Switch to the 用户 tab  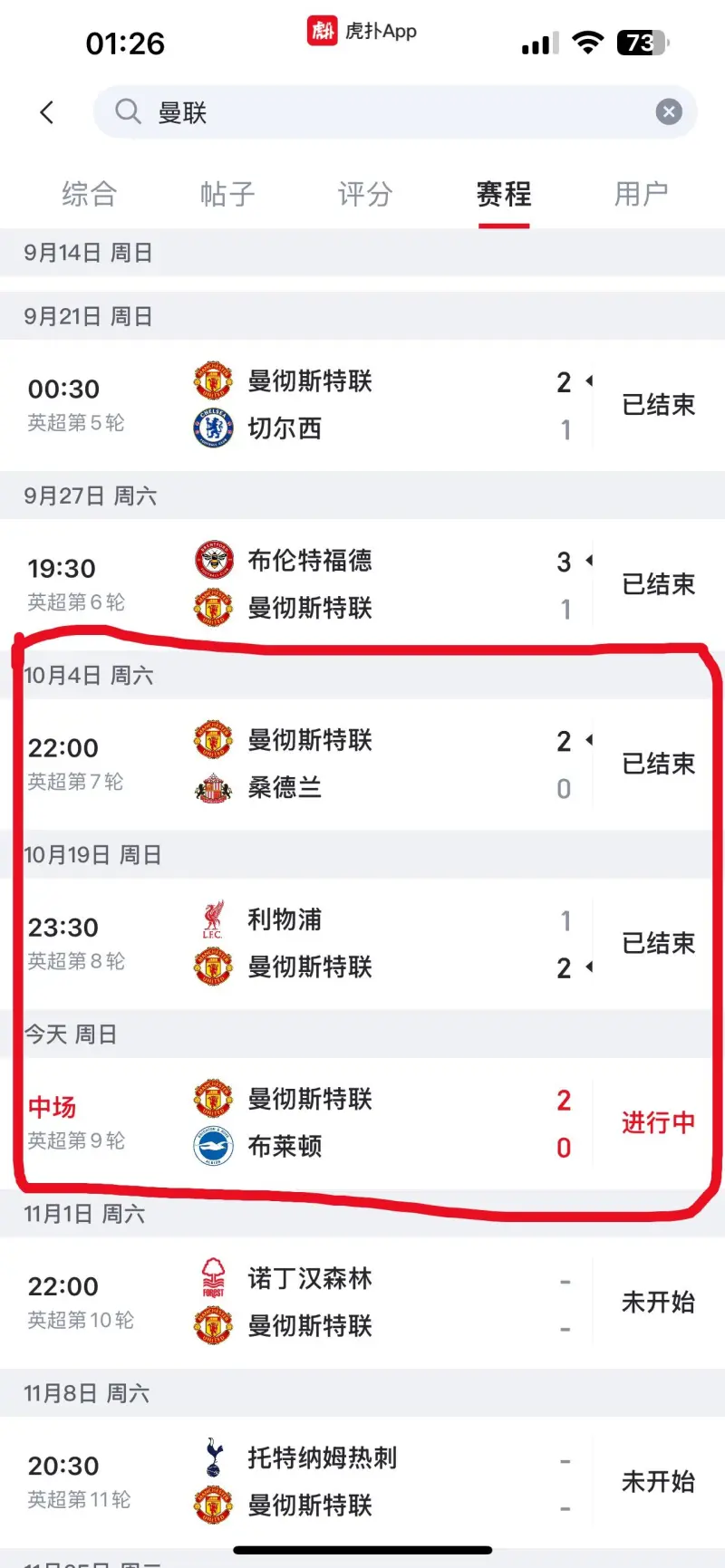tap(641, 194)
